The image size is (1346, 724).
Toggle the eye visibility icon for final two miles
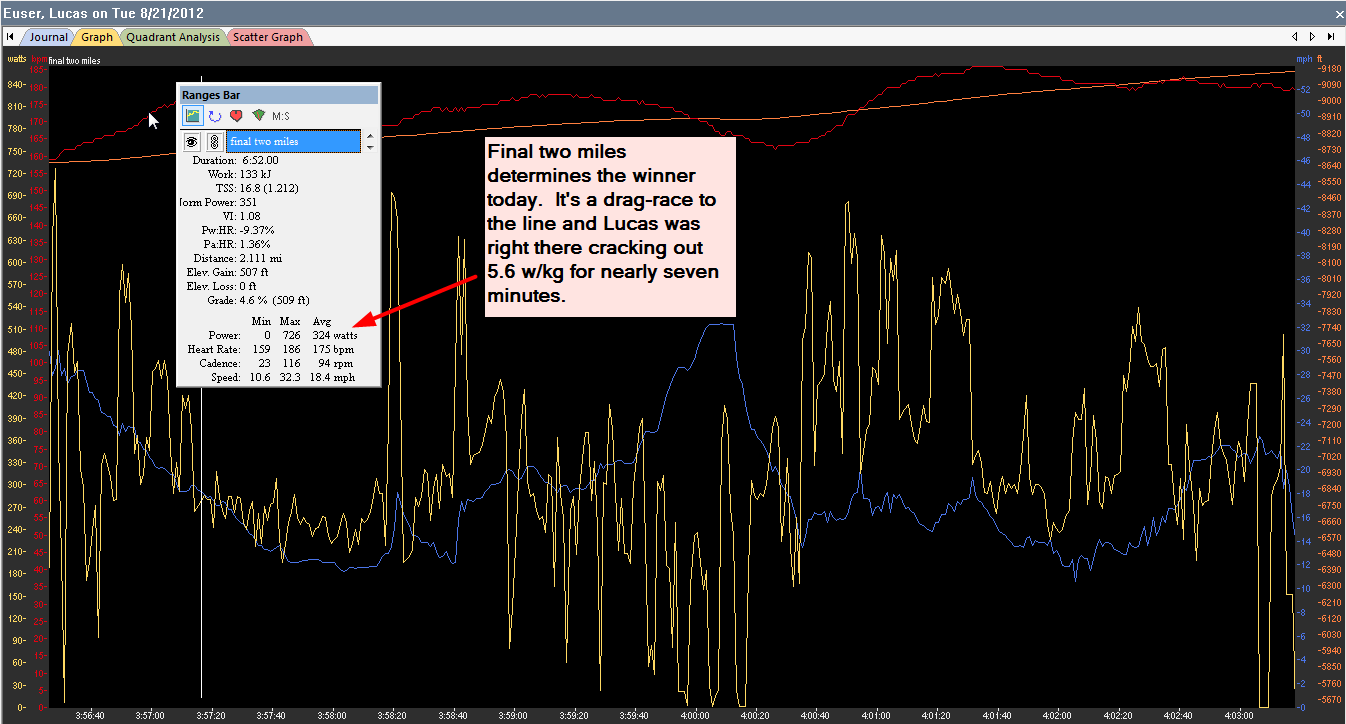pos(191,141)
